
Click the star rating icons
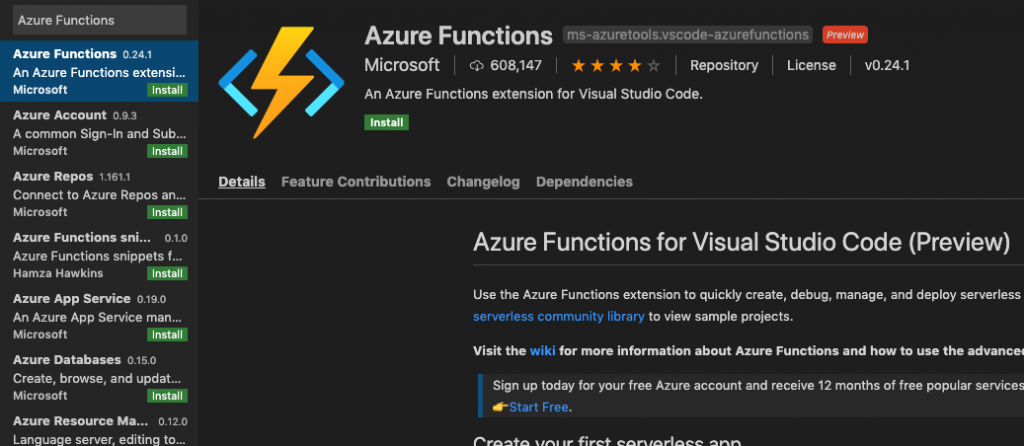tap(615, 66)
